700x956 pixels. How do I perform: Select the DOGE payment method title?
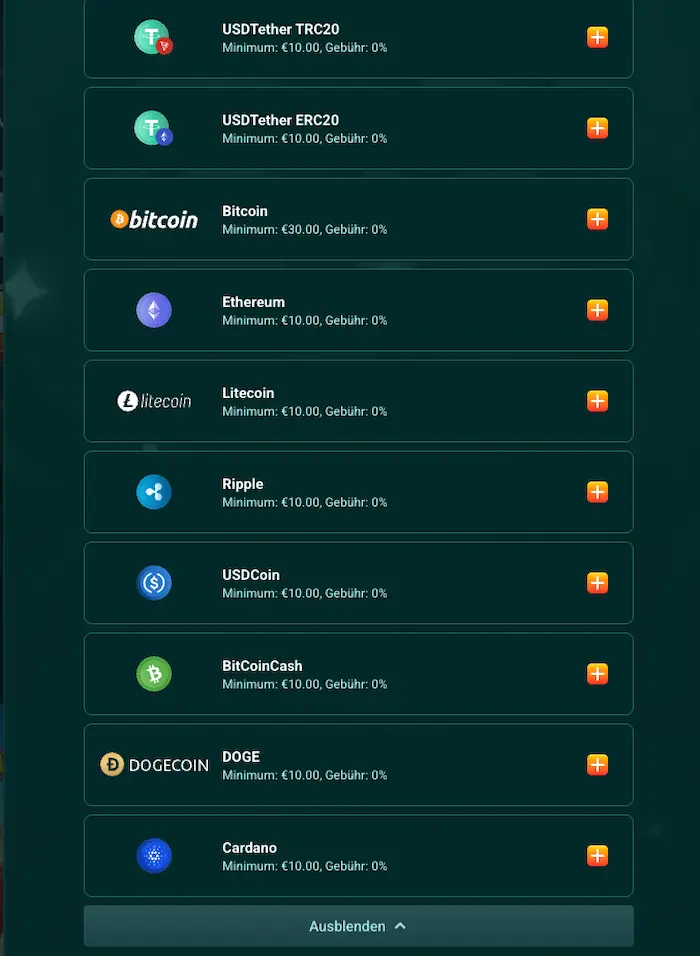click(x=241, y=757)
